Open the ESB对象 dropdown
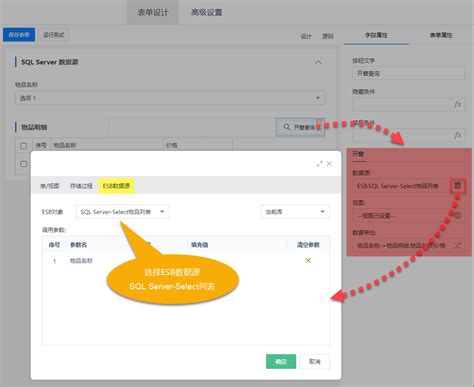 123,212
